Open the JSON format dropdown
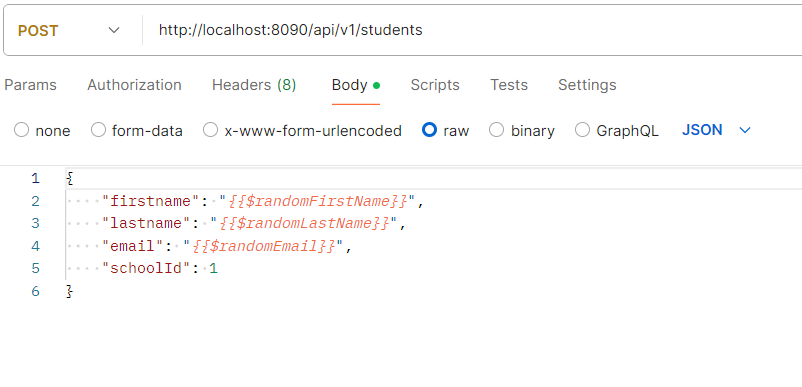Image resolution: width=802 pixels, height=387 pixels. pyautogui.click(x=716, y=130)
